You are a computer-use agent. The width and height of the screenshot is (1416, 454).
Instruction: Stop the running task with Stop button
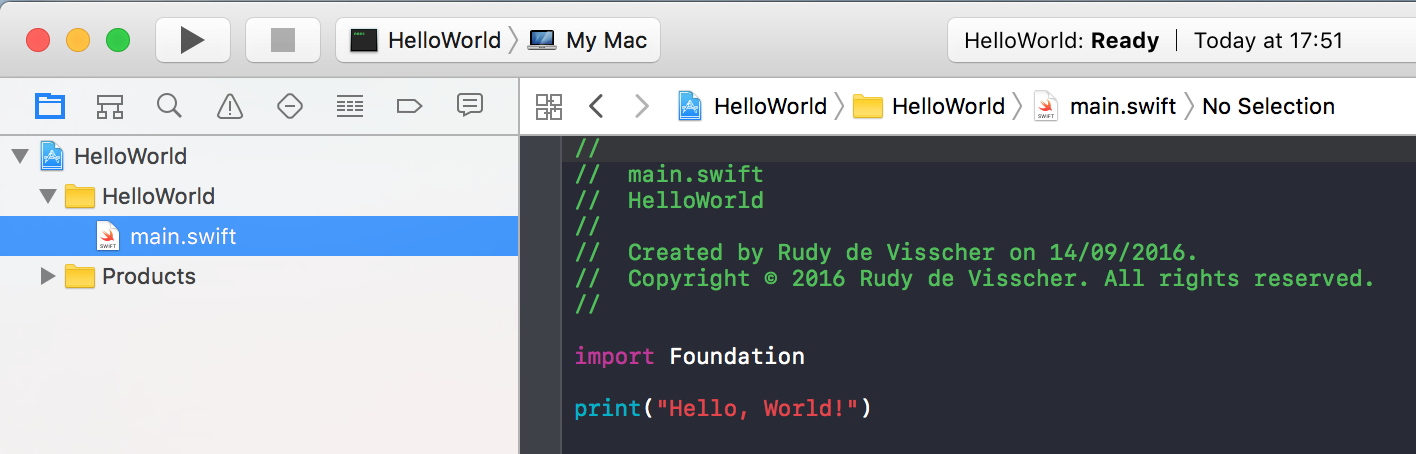click(x=283, y=40)
